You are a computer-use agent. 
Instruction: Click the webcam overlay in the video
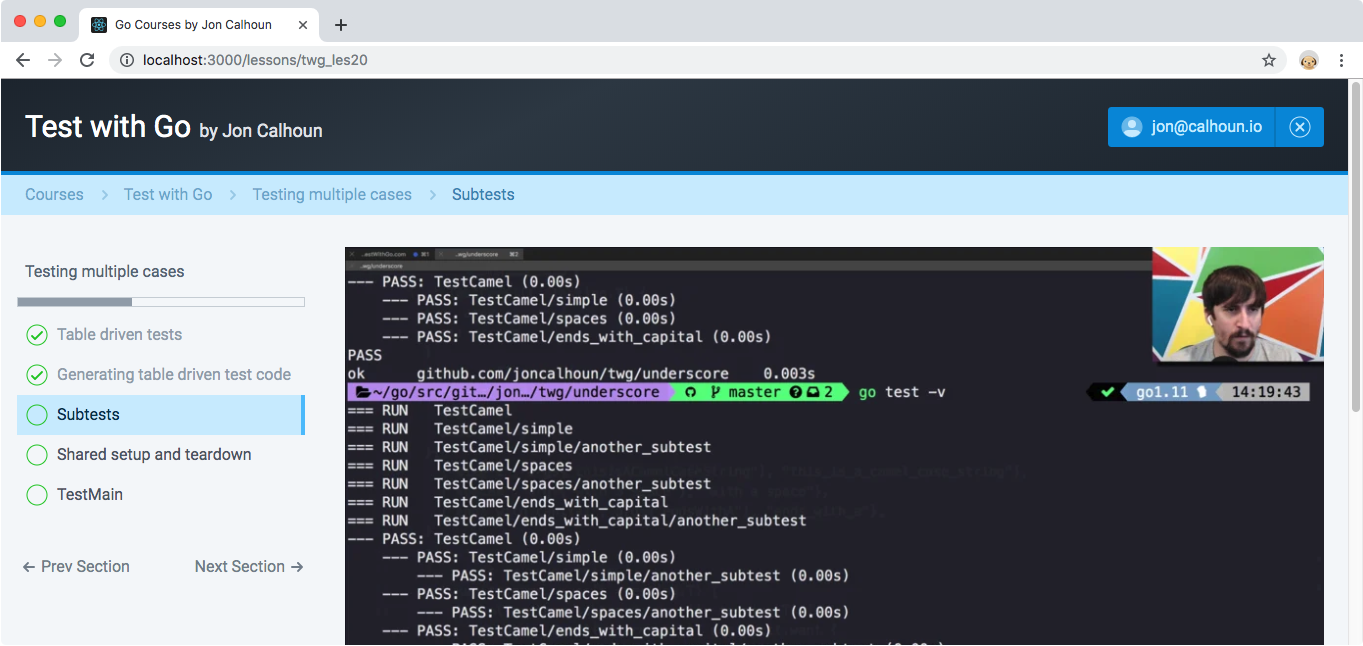coord(1238,305)
